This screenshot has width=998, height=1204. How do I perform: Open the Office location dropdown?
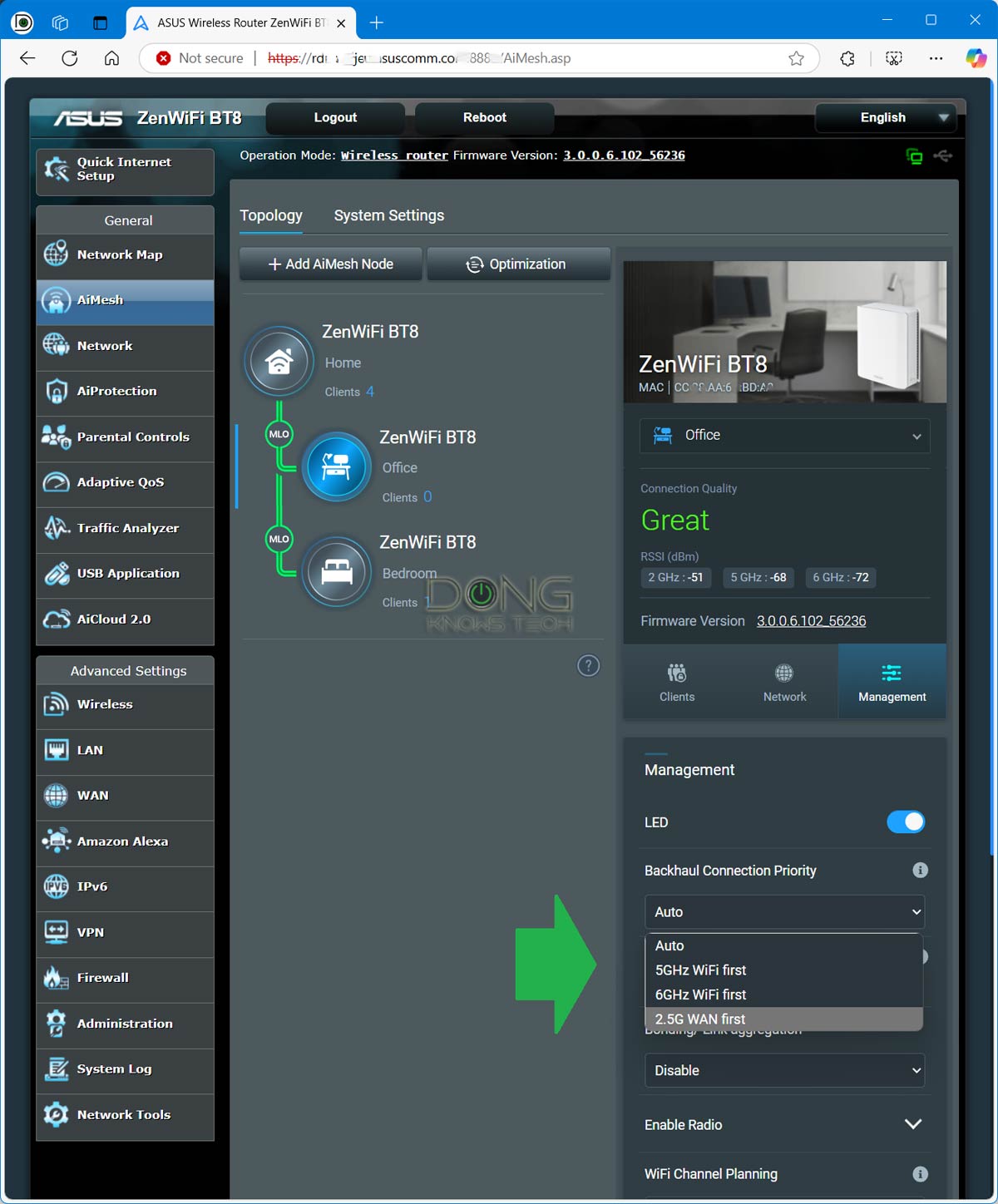784,436
